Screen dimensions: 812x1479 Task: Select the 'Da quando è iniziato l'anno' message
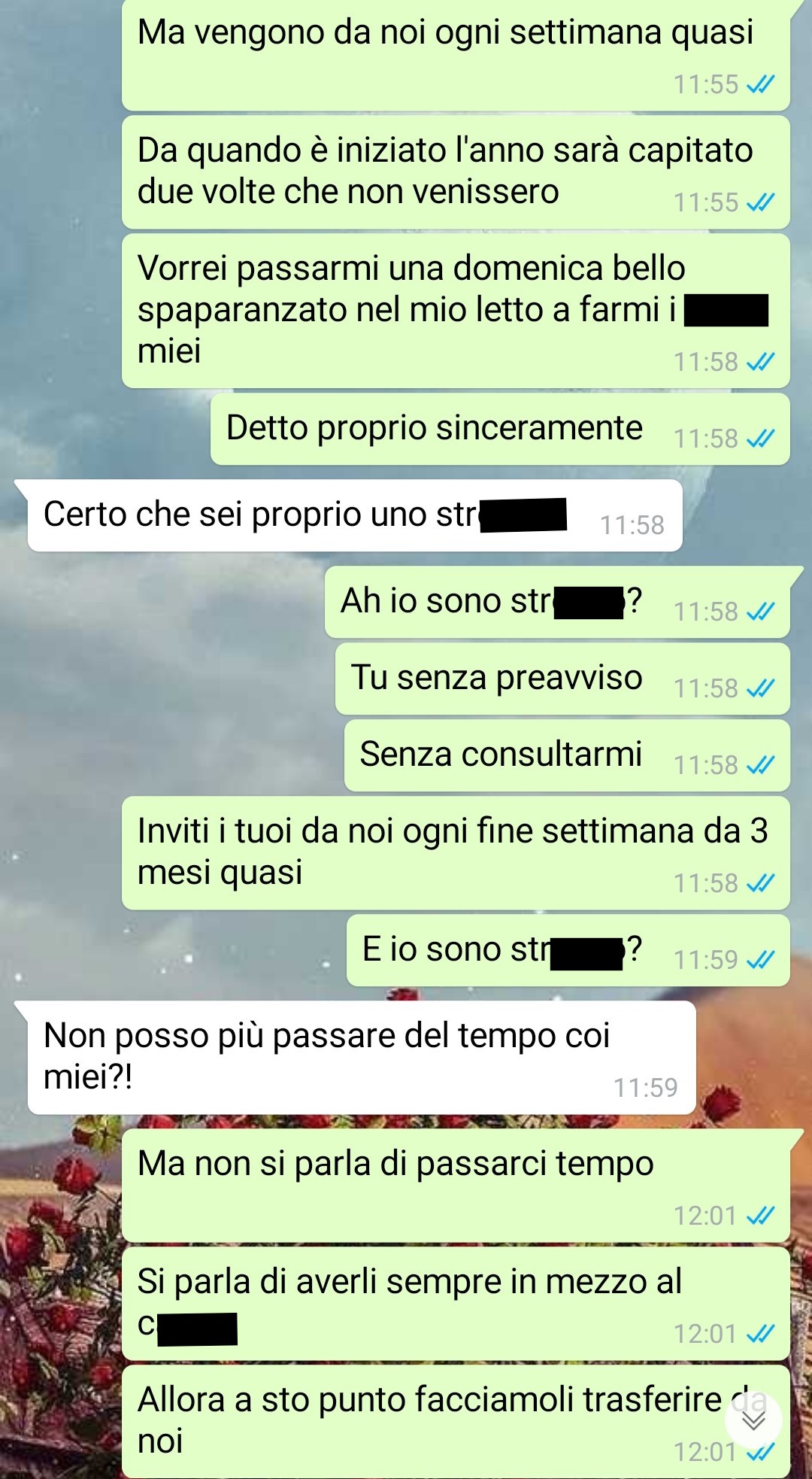(456, 172)
